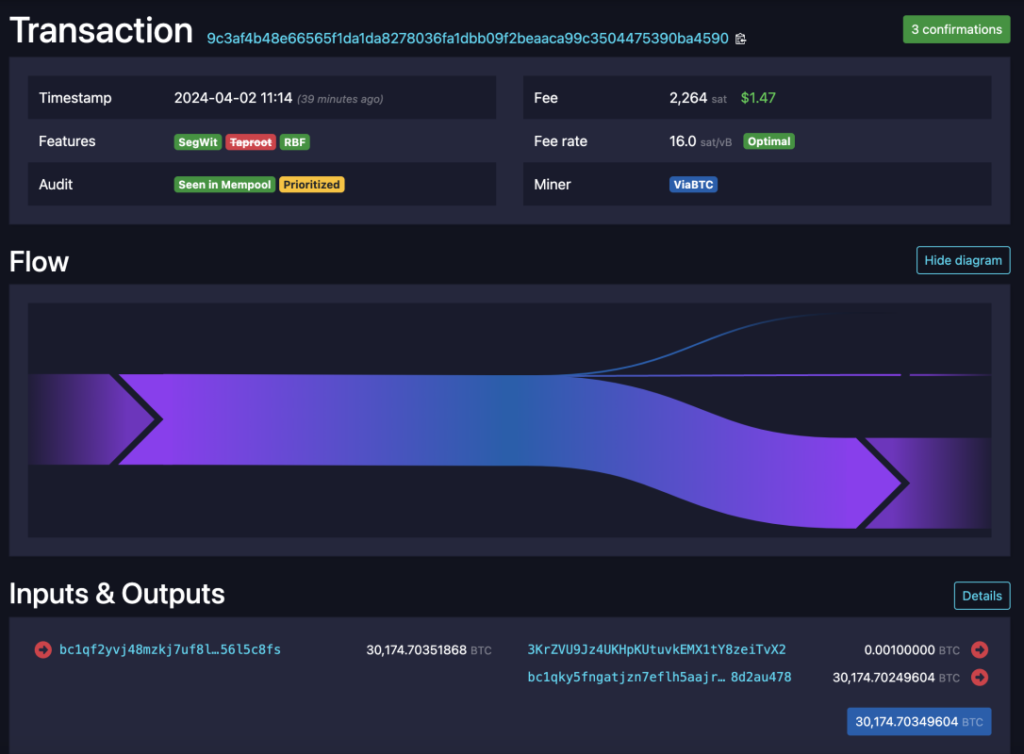Open the ViaBTC miner pool page
1024x754 pixels.
(693, 184)
